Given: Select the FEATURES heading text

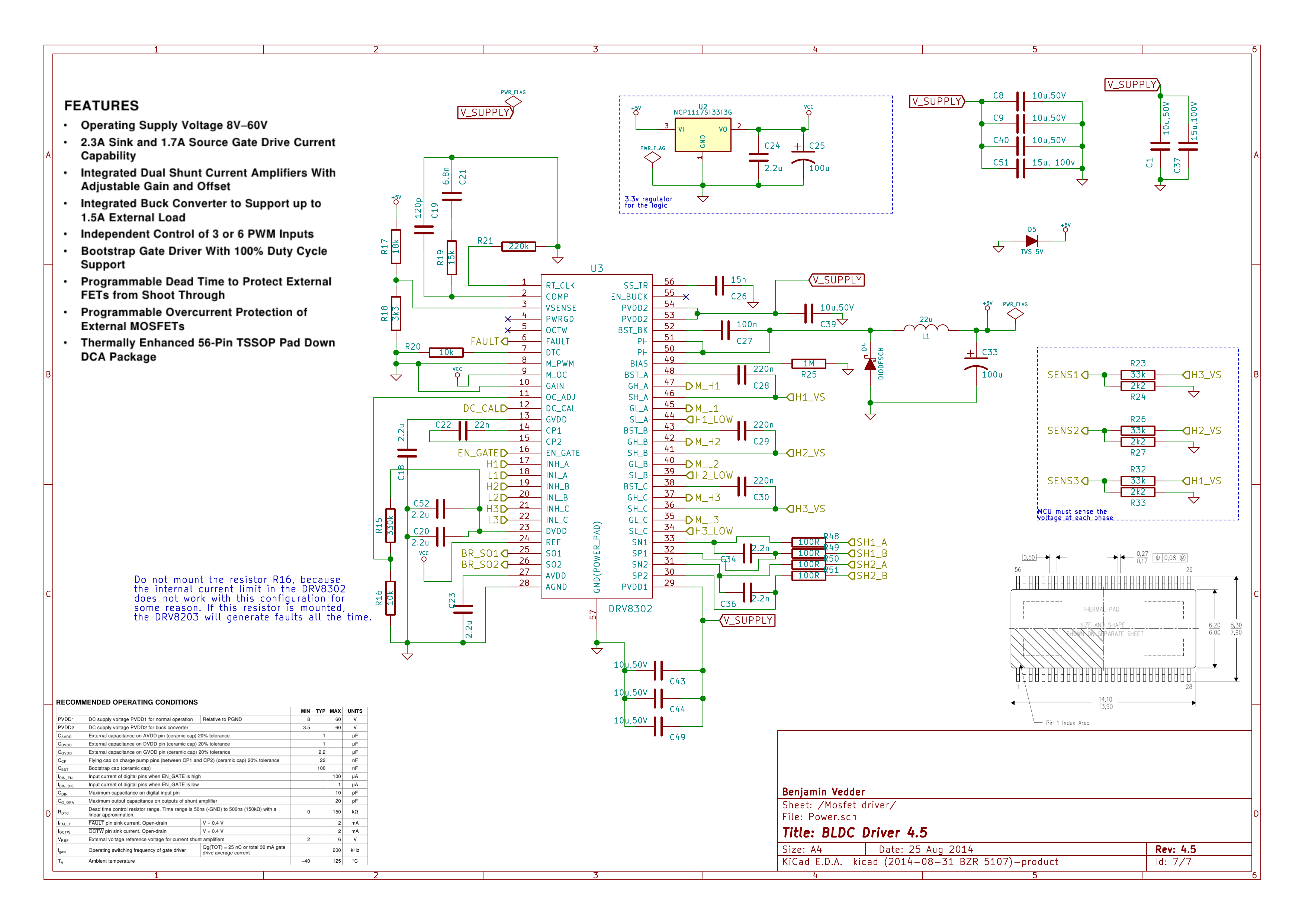Looking at the screenshot, I should 101,106.
